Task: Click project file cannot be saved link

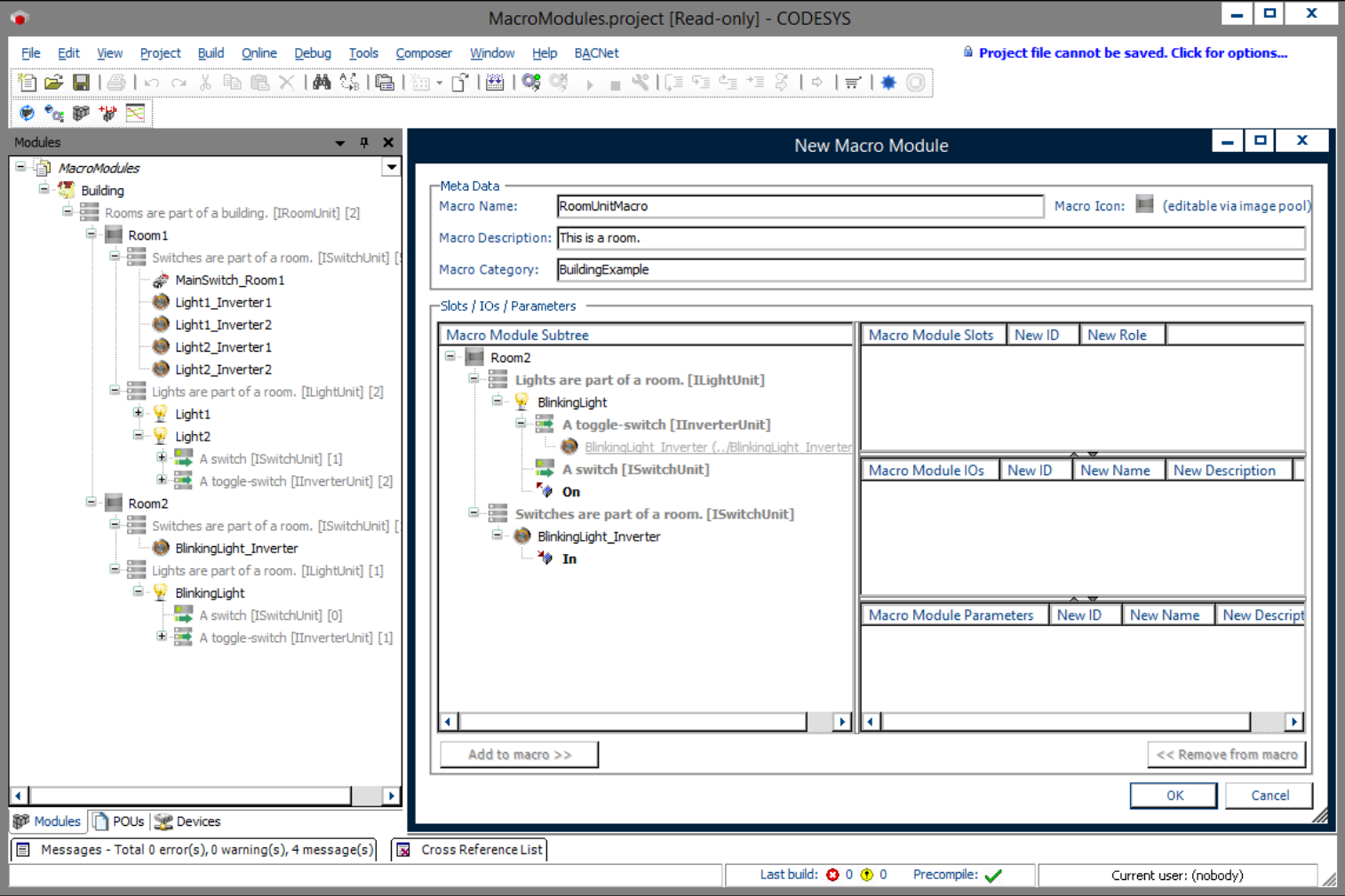Action: (x=1133, y=52)
